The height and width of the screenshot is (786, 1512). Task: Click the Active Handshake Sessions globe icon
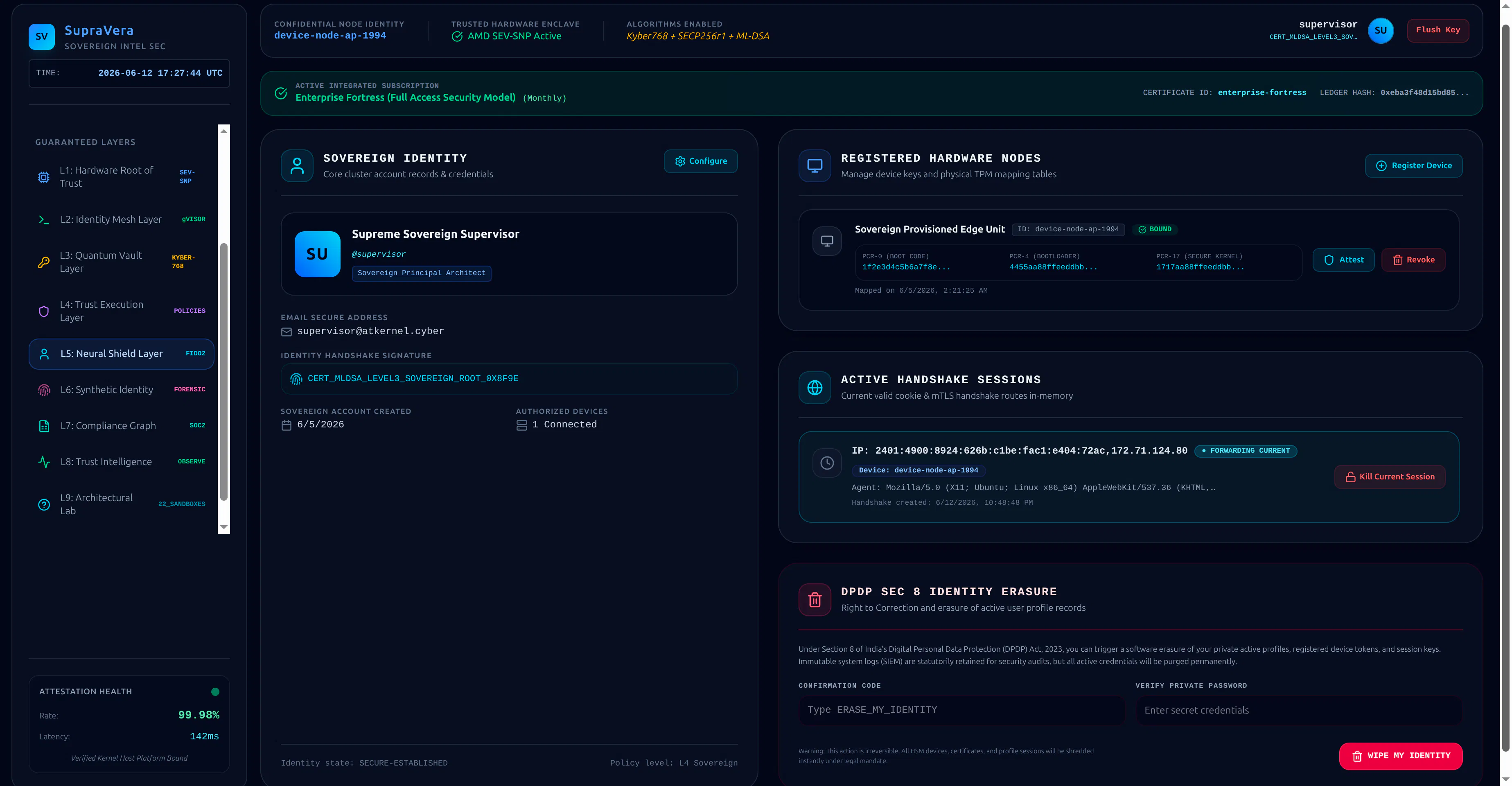tap(815, 387)
